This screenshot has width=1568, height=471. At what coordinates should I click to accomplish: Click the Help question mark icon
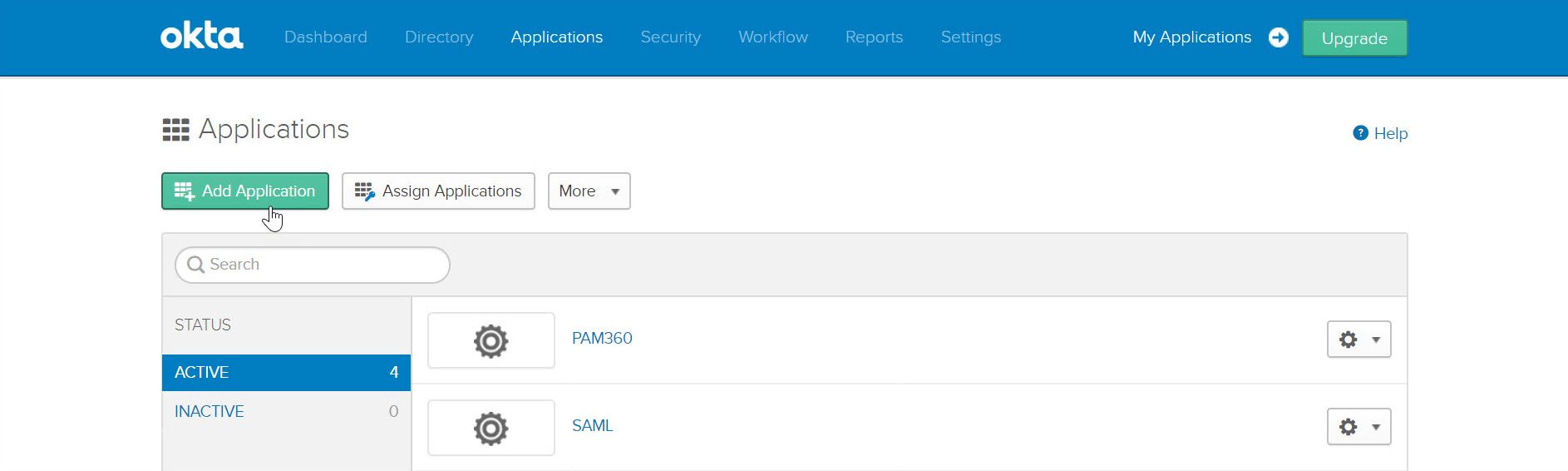(x=1360, y=133)
